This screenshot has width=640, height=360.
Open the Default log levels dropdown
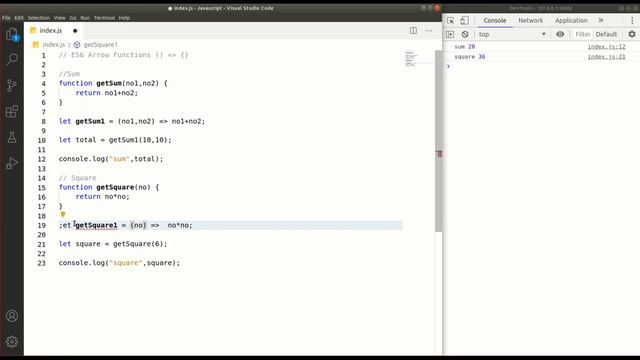pyautogui.click(x=606, y=34)
